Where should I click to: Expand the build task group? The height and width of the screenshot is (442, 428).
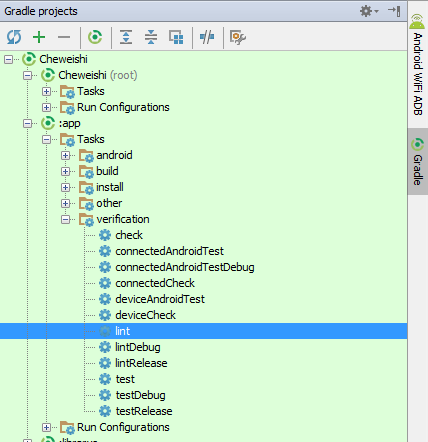66,171
